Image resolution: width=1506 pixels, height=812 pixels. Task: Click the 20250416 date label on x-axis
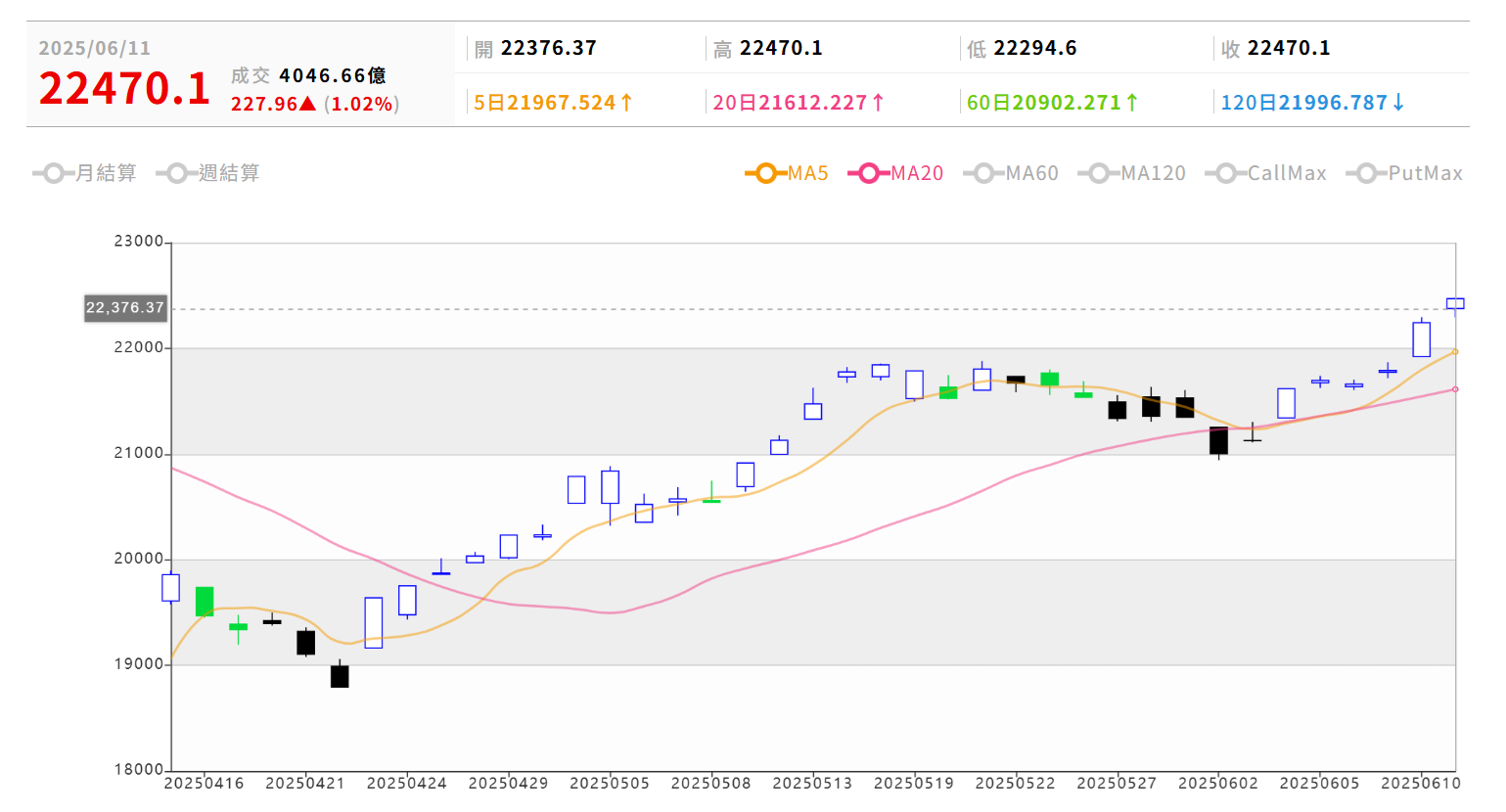pos(204,784)
